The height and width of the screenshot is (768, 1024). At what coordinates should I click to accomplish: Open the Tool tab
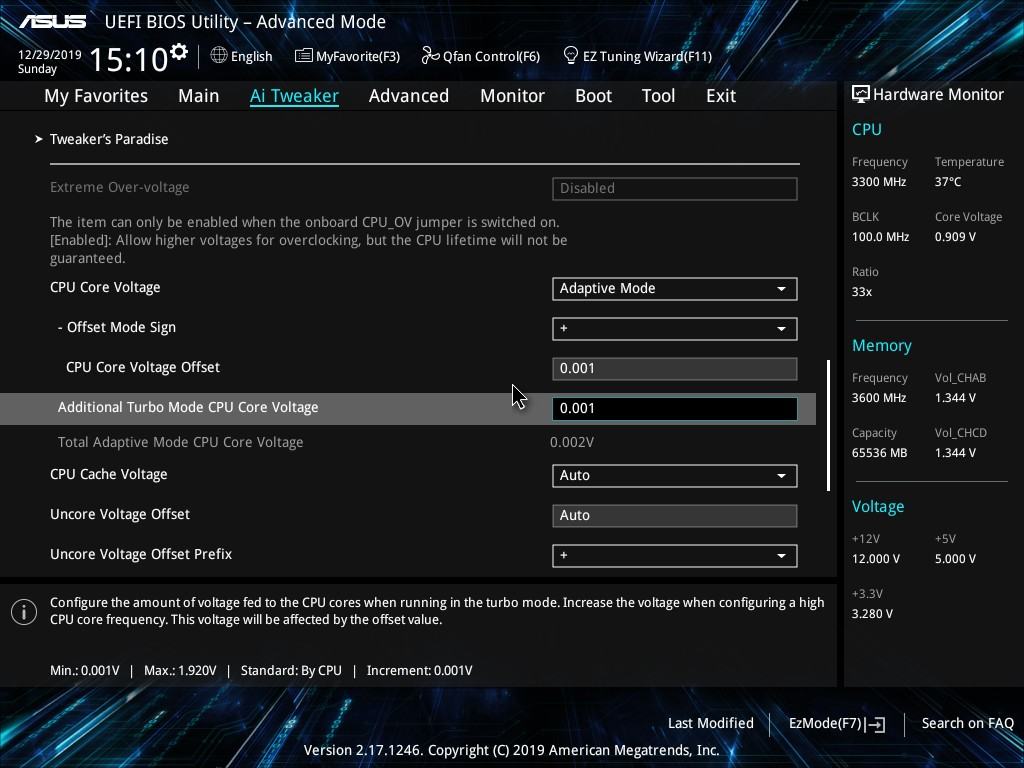[x=658, y=96]
